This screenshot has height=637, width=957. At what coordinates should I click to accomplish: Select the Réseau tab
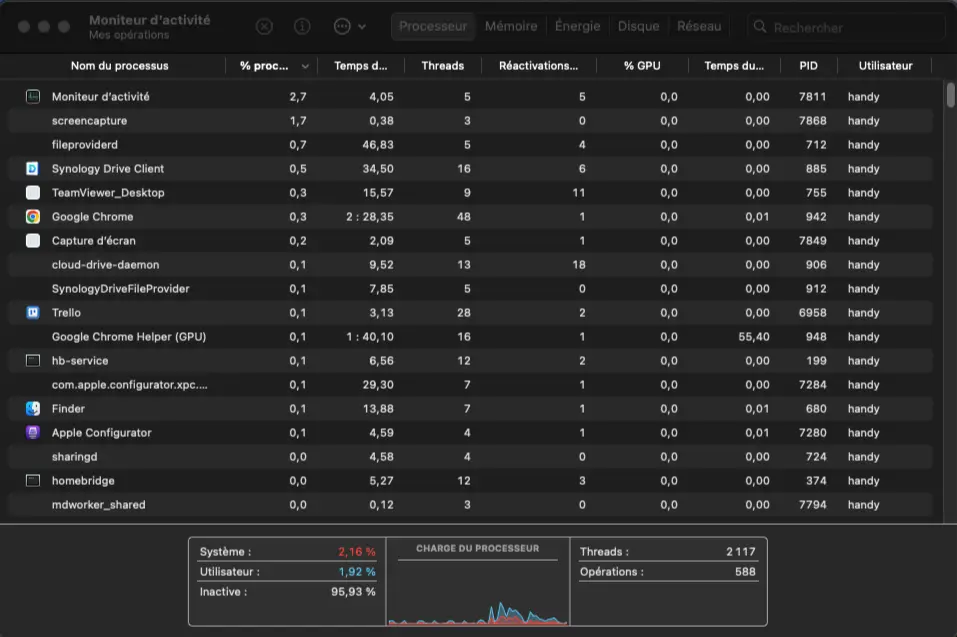click(x=698, y=27)
